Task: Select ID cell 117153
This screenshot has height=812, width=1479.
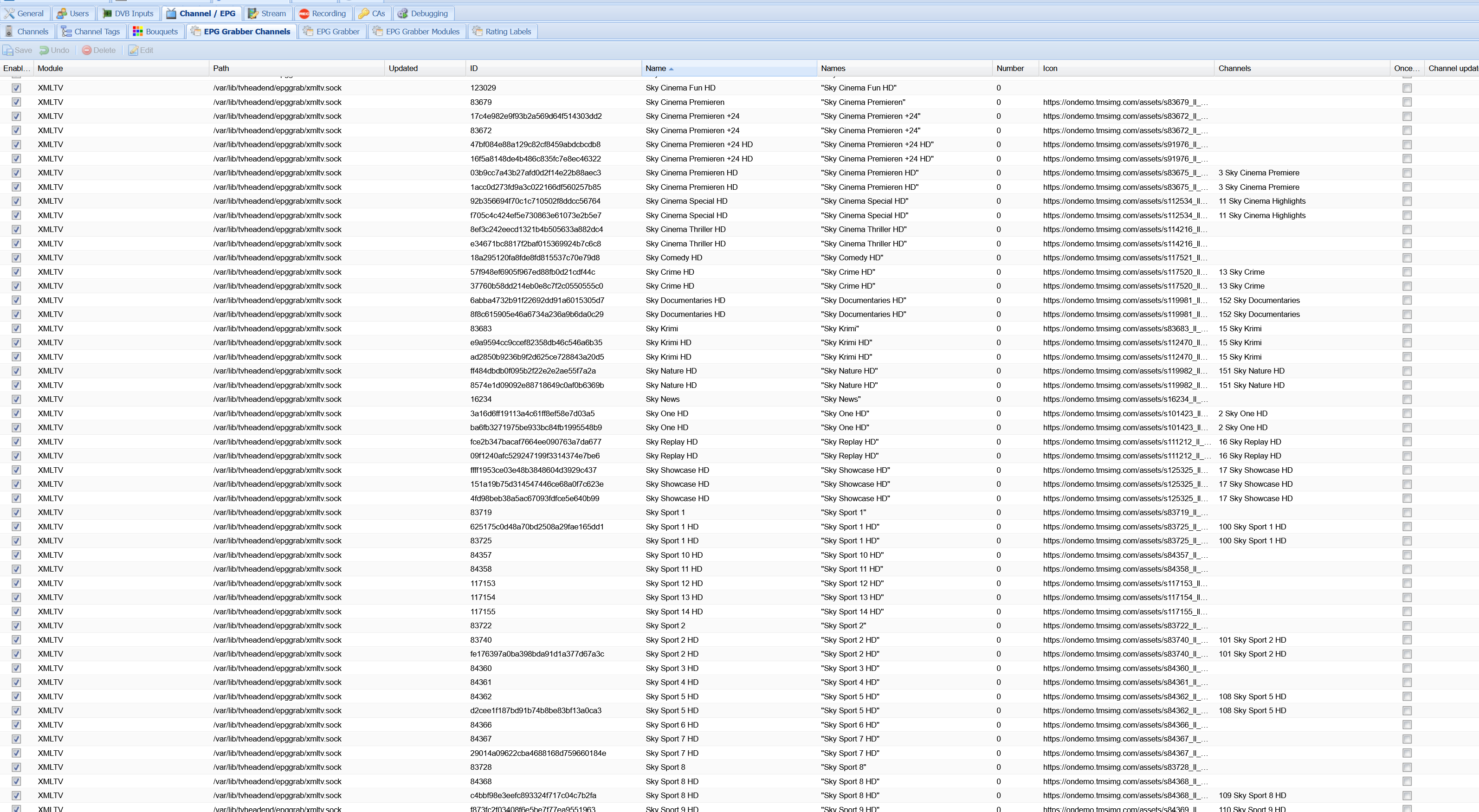Action: coord(554,583)
